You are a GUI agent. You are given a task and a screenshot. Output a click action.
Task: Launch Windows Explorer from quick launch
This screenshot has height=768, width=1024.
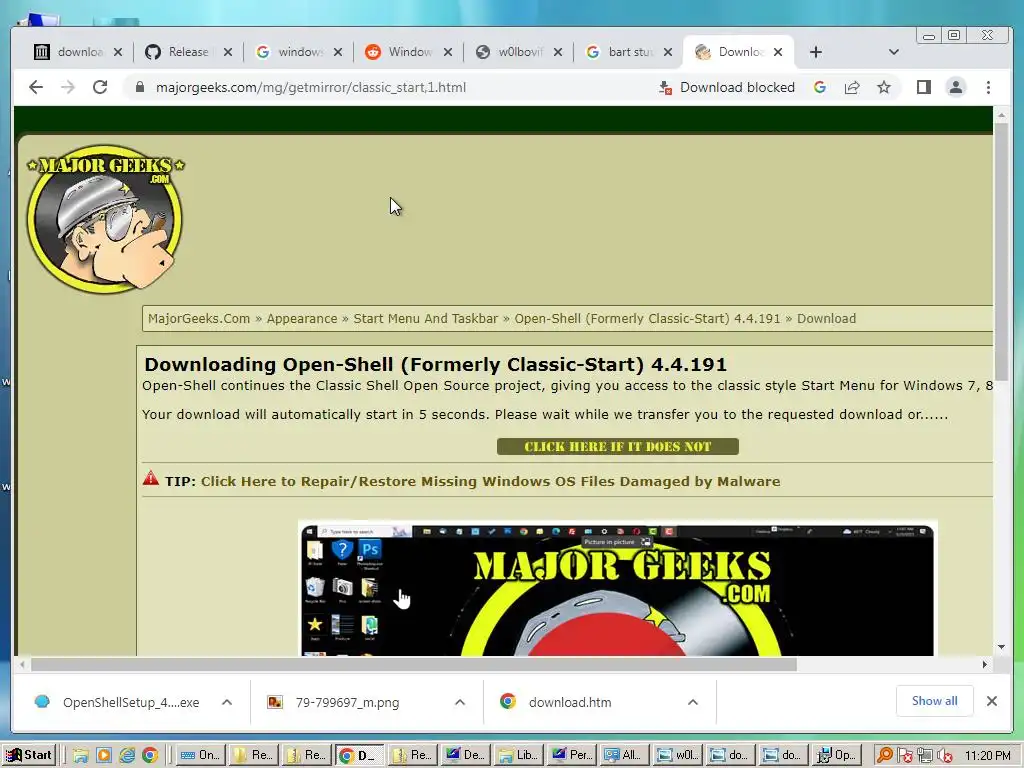[81, 756]
